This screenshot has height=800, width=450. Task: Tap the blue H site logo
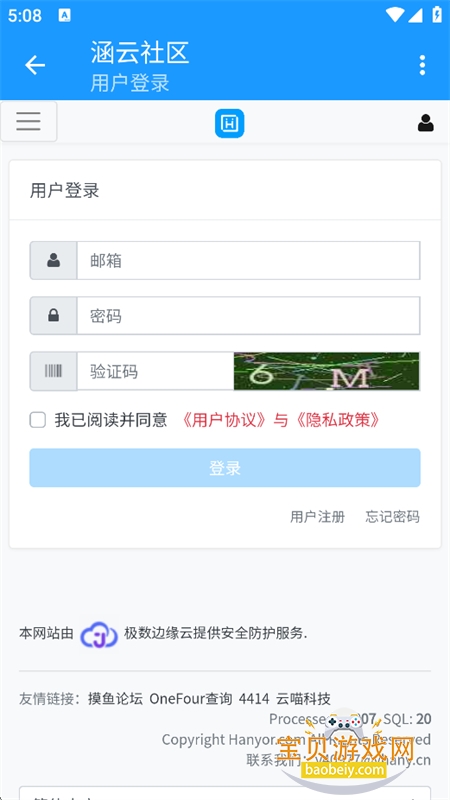tap(230, 123)
